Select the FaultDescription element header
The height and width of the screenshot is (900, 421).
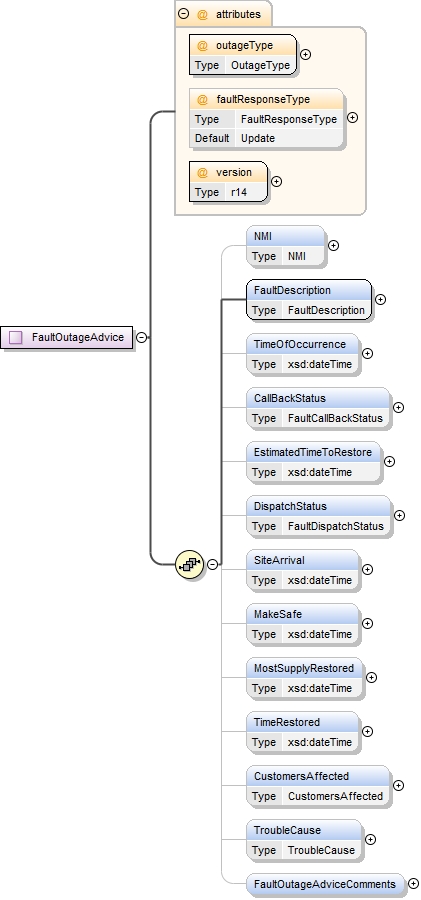pyautogui.click(x=310, y=290)
